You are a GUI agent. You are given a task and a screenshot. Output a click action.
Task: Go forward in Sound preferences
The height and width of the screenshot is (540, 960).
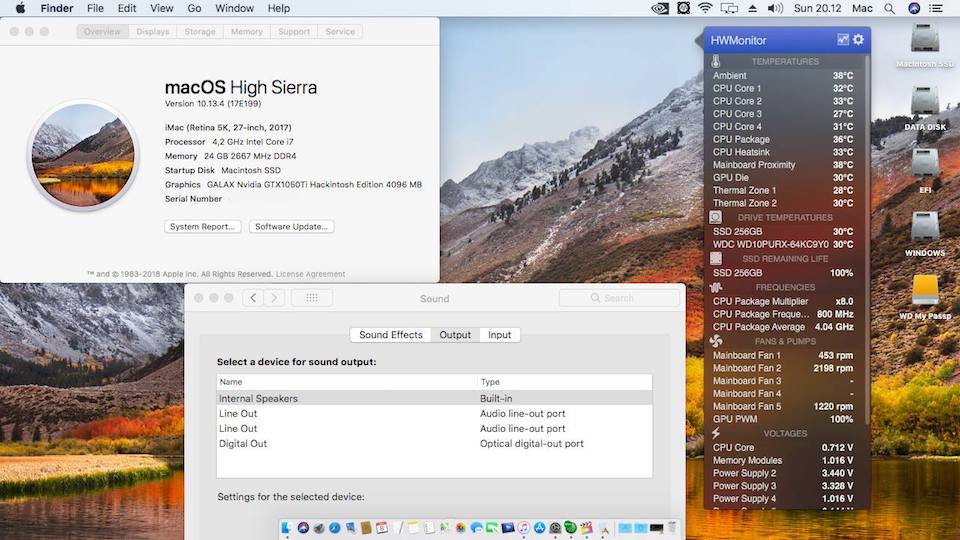(x=274, y=298)
